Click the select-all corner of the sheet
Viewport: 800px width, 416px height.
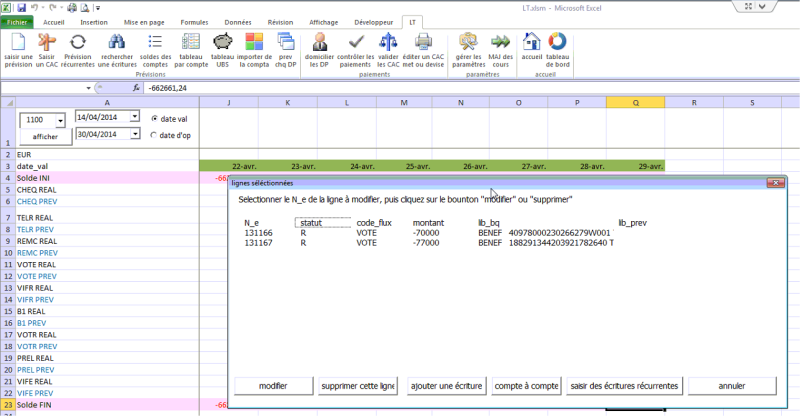pyautogui.click(x=8, y=103)
